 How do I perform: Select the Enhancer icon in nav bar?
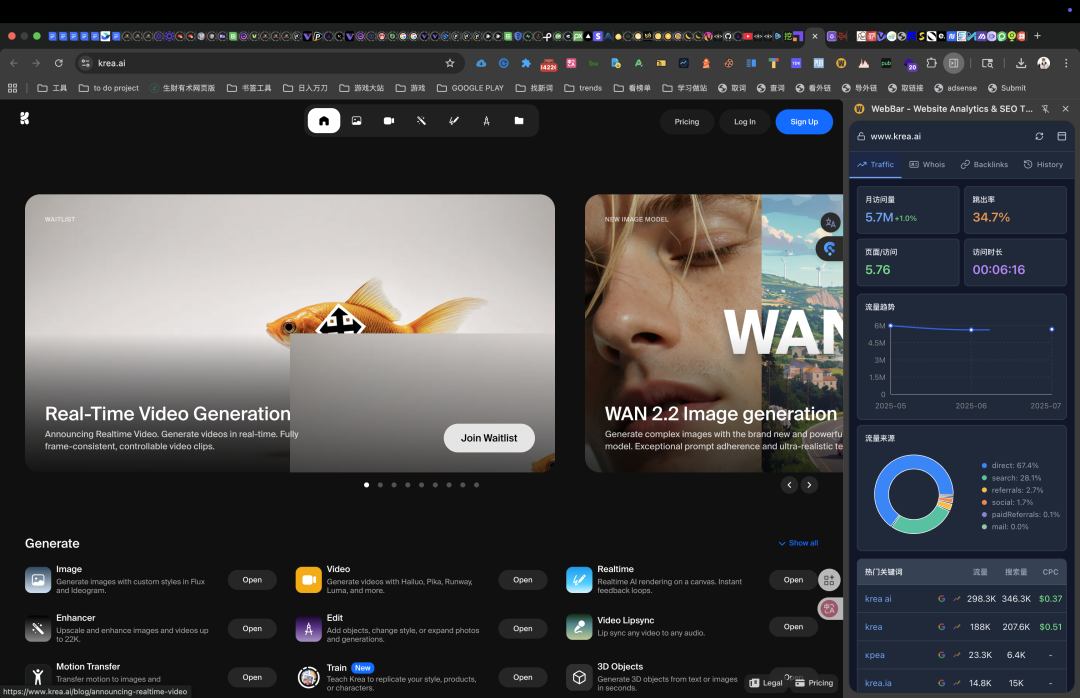[421, 121]
